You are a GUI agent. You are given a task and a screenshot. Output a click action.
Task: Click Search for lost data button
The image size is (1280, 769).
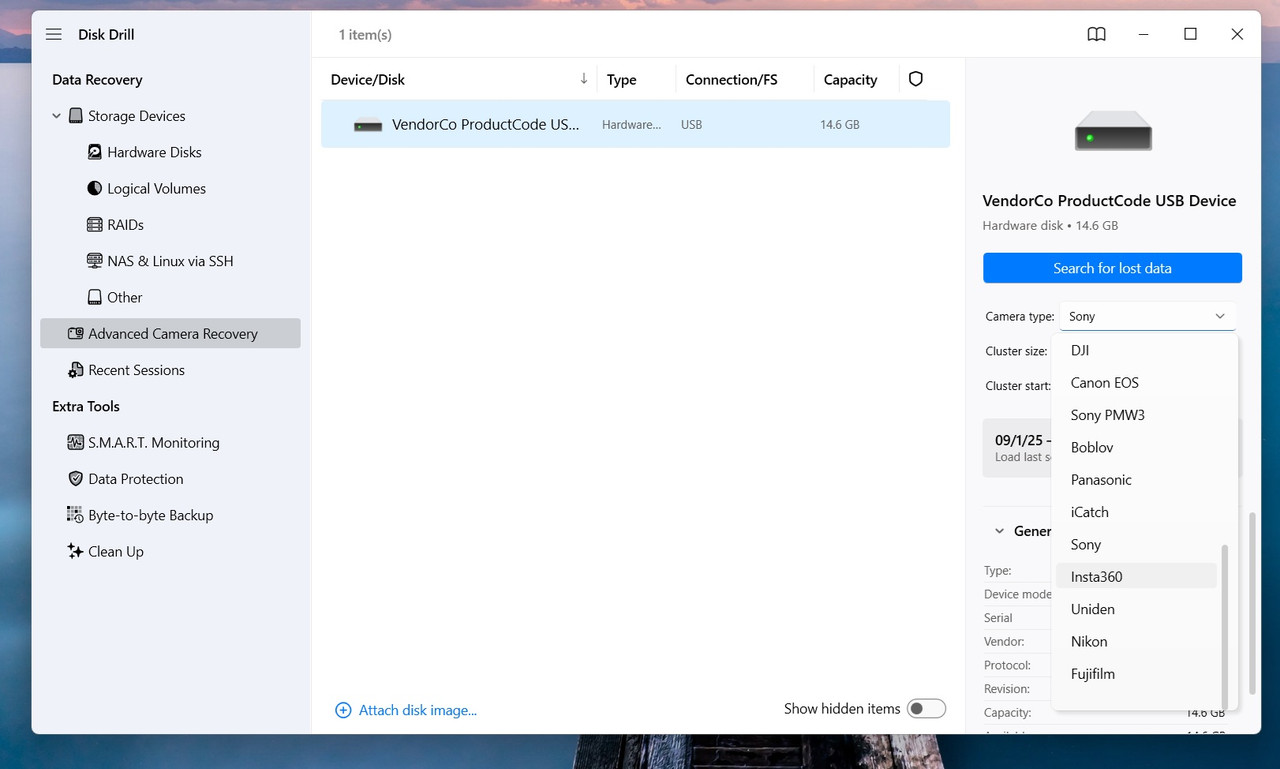[x=1112, y=268]
